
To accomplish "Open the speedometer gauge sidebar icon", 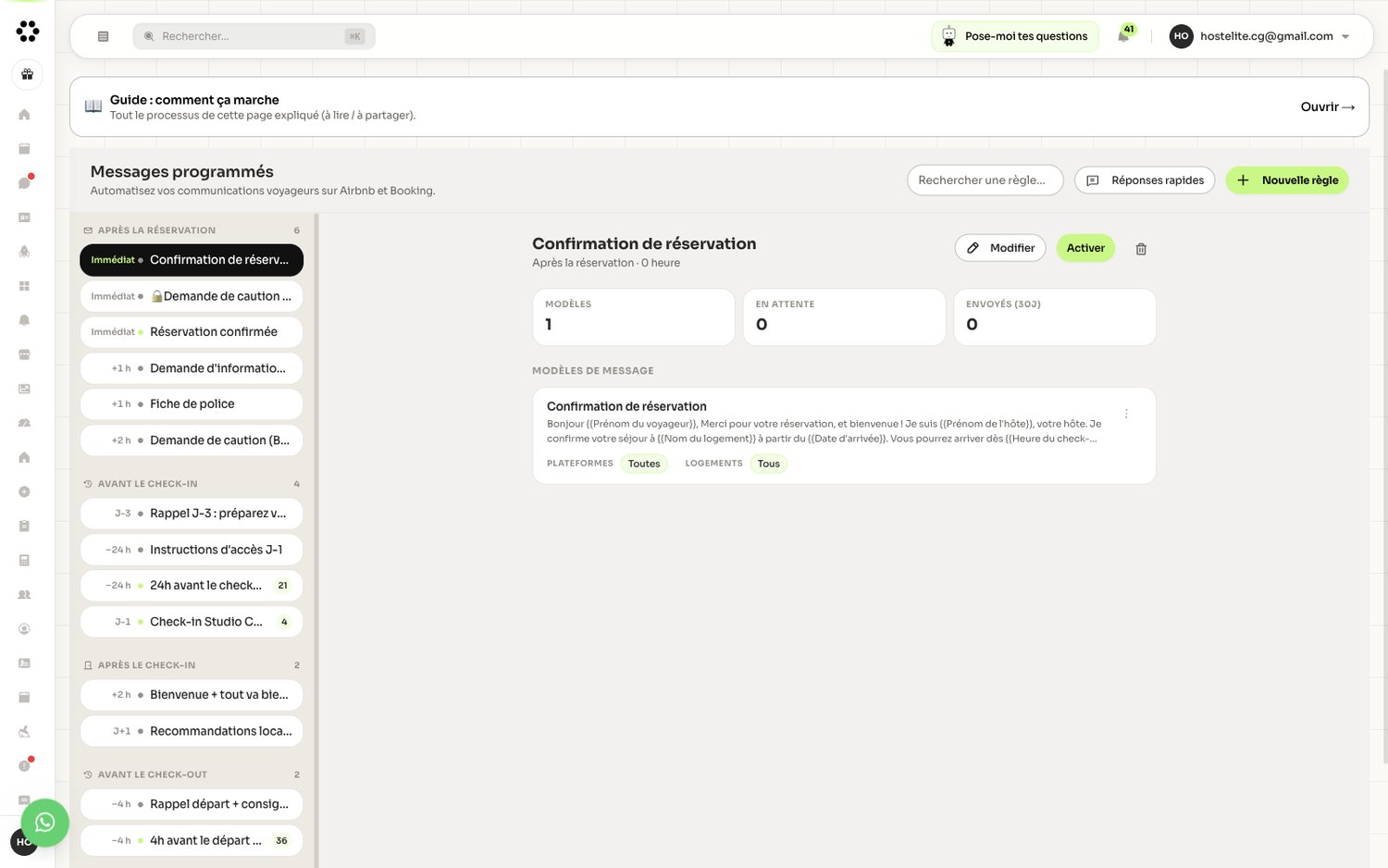I will 25,423.
